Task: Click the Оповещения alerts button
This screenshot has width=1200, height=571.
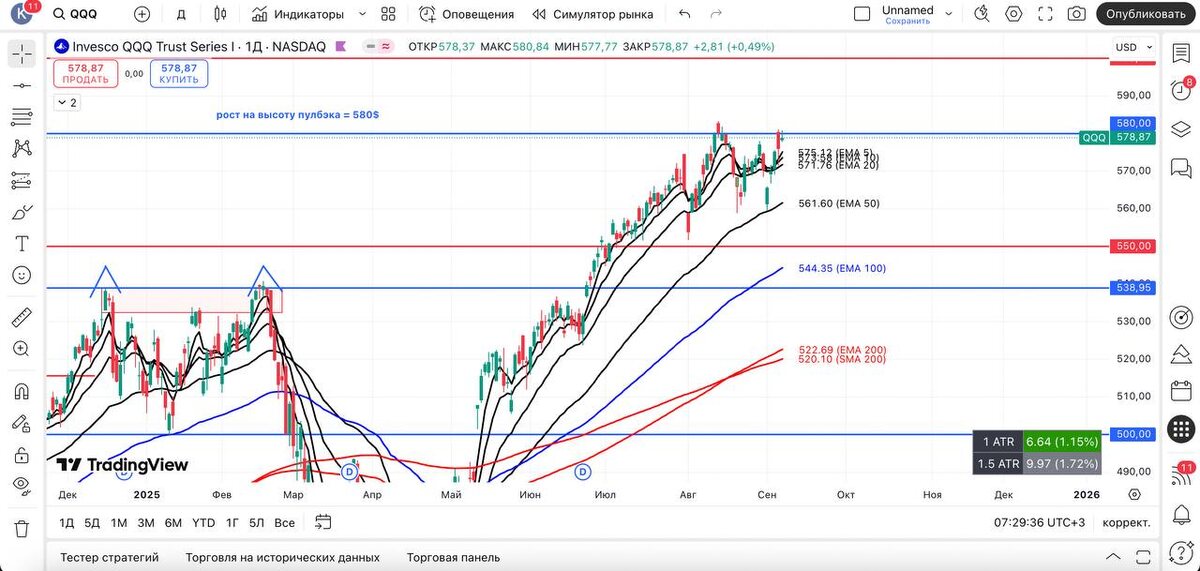Action: tap(467, 14)
